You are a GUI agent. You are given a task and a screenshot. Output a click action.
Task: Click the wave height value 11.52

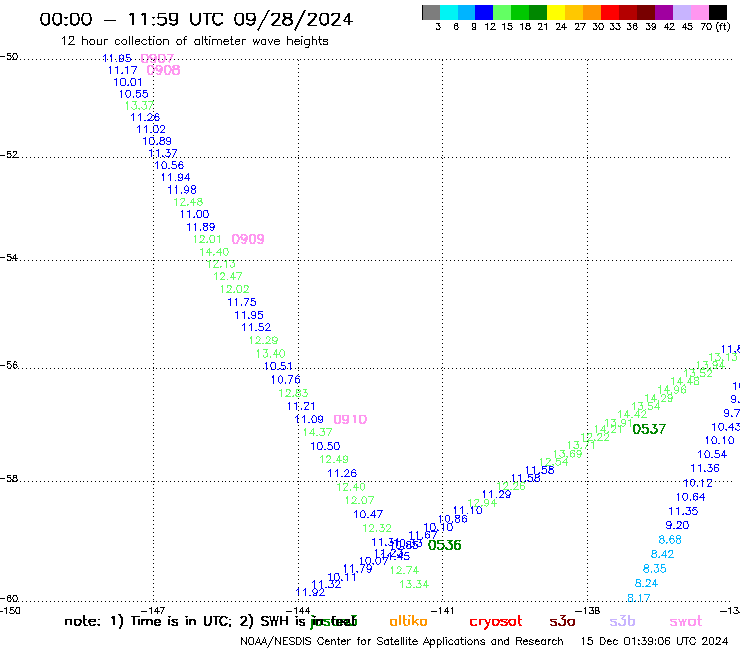(x=256, y=327)
